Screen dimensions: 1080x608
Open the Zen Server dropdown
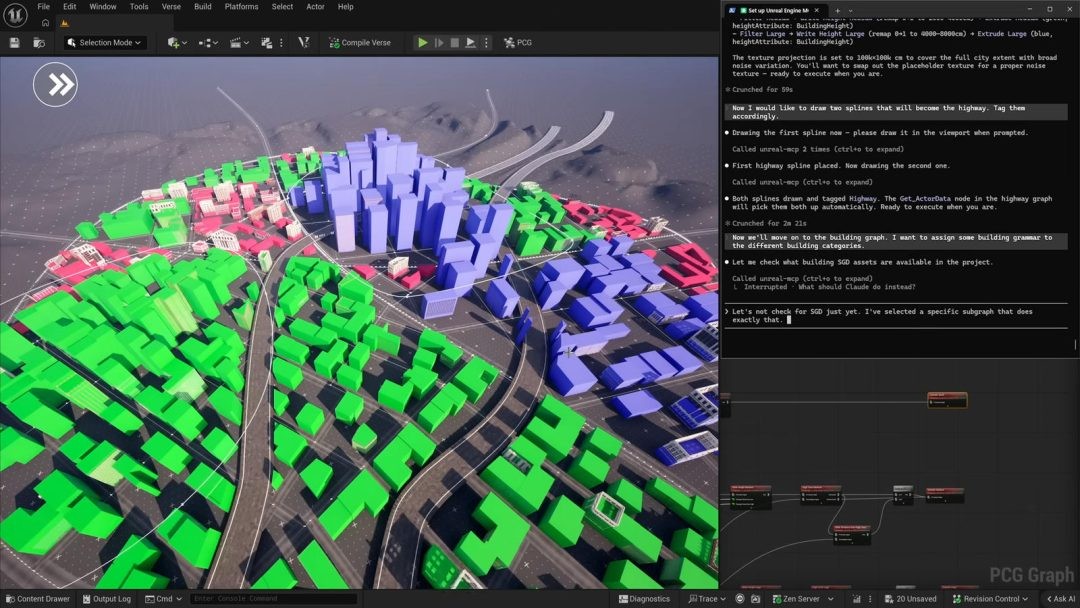(802, 599)
